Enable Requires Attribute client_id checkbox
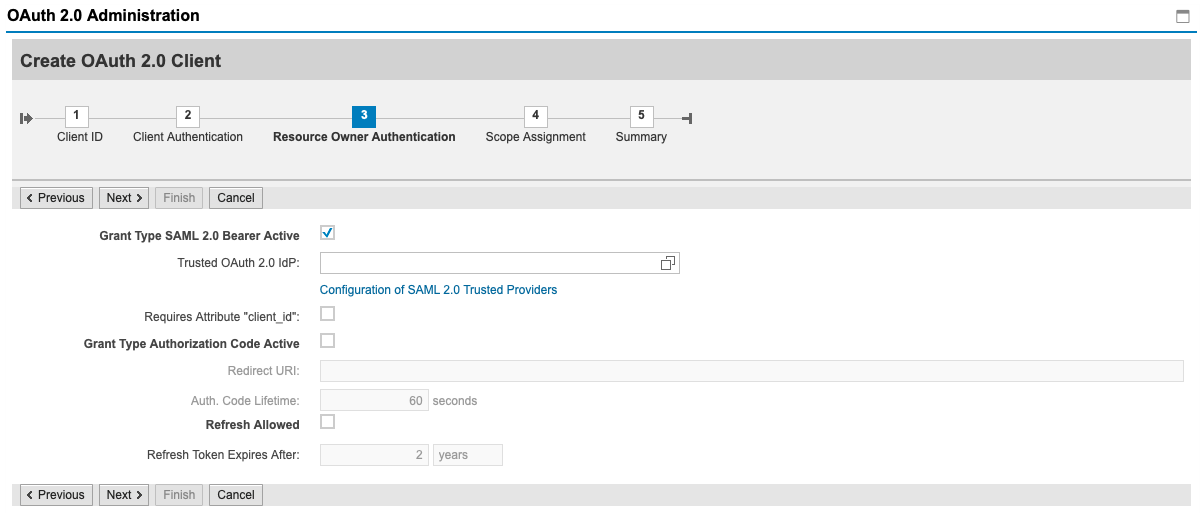 327,314
